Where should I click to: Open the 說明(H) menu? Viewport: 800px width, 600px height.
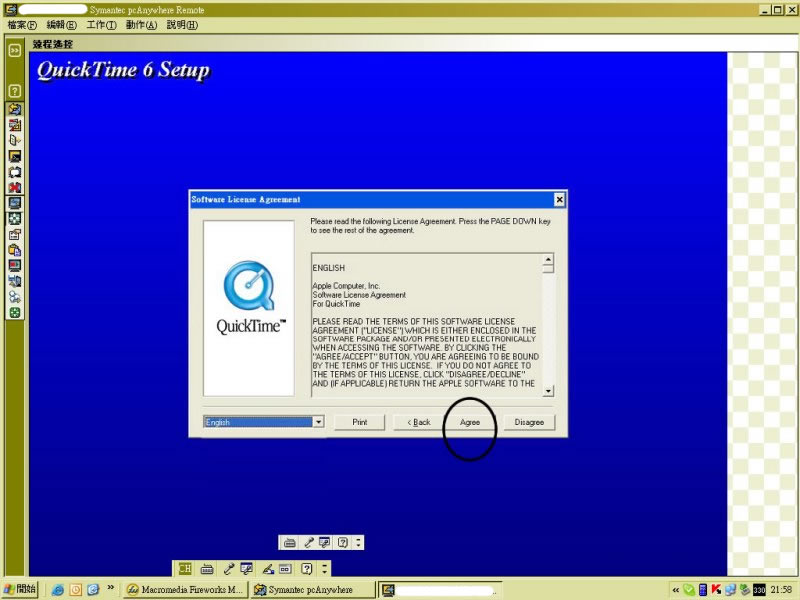(x=182, y=25)
